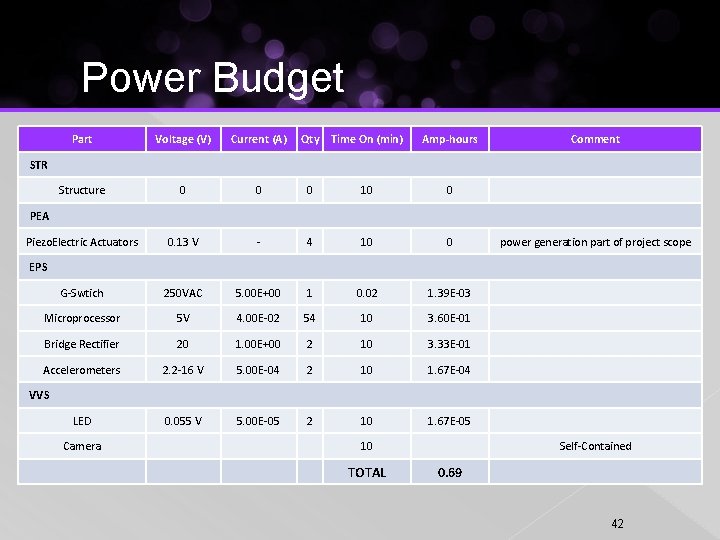
Task: Click the 3.60E-01 amp-hours cell
Action: click(x=450, y=318)
